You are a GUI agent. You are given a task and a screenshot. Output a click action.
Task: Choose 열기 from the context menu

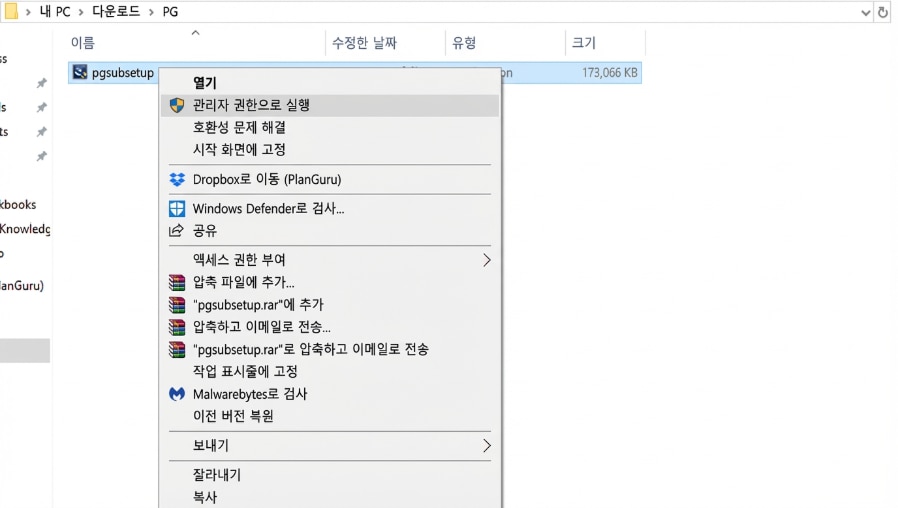click(x=330, y=82)
